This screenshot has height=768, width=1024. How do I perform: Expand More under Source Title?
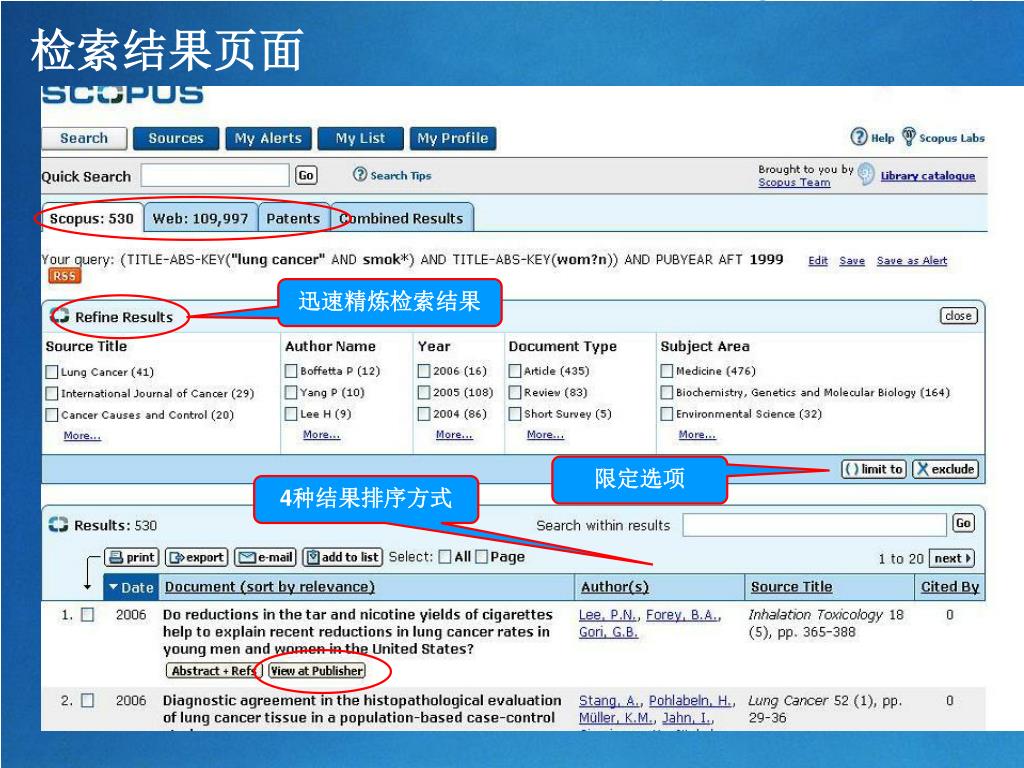(x=82, y=436)
